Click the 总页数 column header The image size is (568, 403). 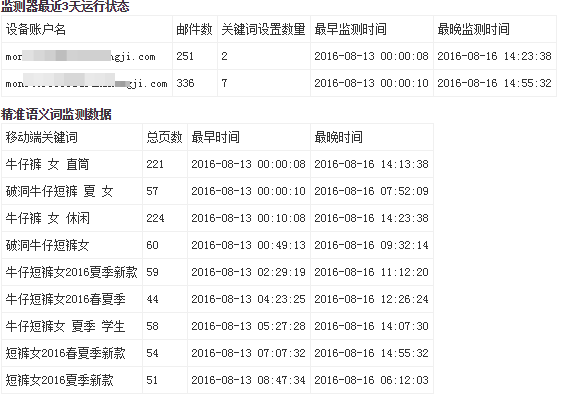tap(164, 137)
